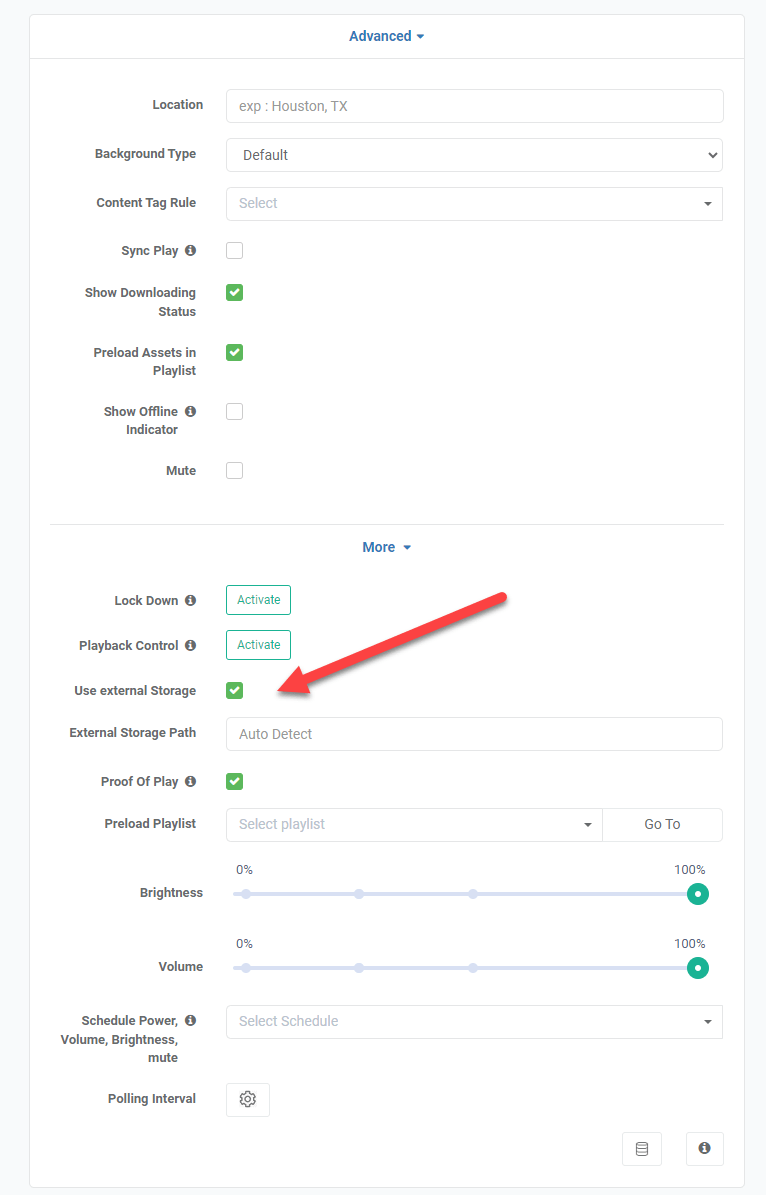
Task: Uncheck Show Downloading Status
Action: coord(234,292)
